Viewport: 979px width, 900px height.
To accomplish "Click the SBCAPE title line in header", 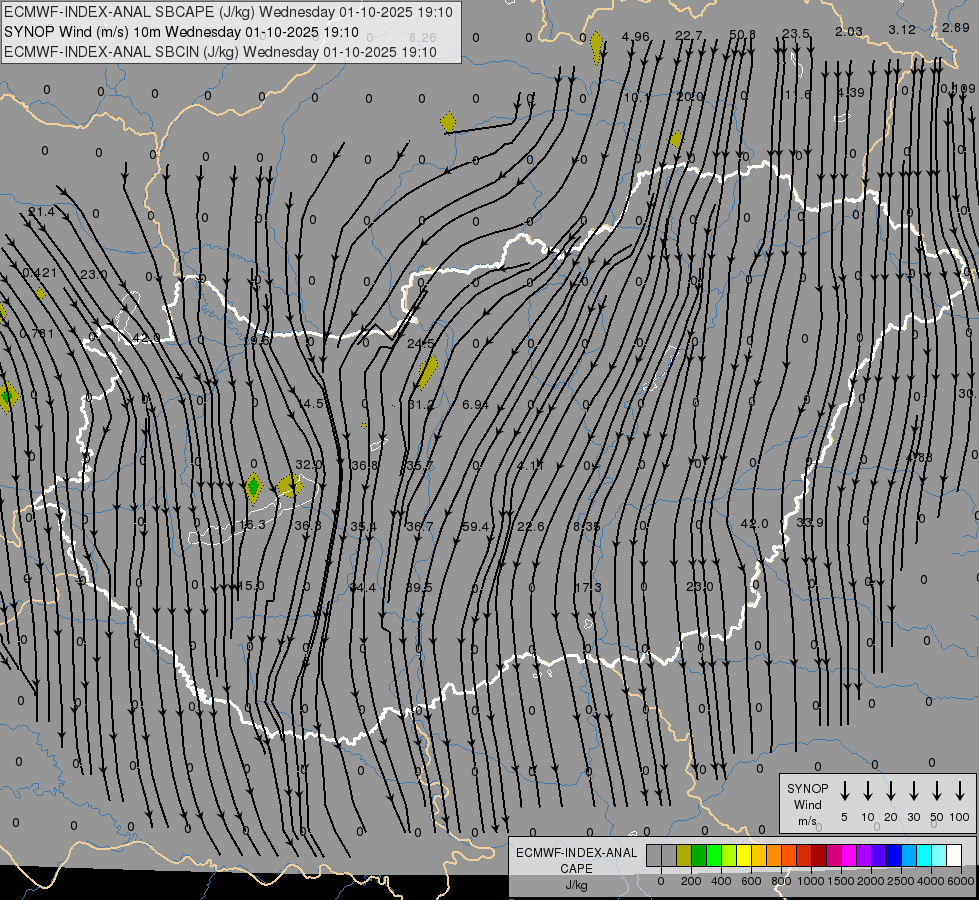I will pyautogui.click(x=228, y=12).
